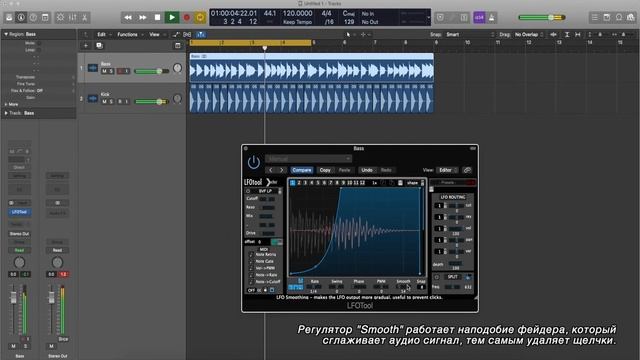640x360 pixels.
Task: Open the List Editors icon
Action: pos(595,18)
